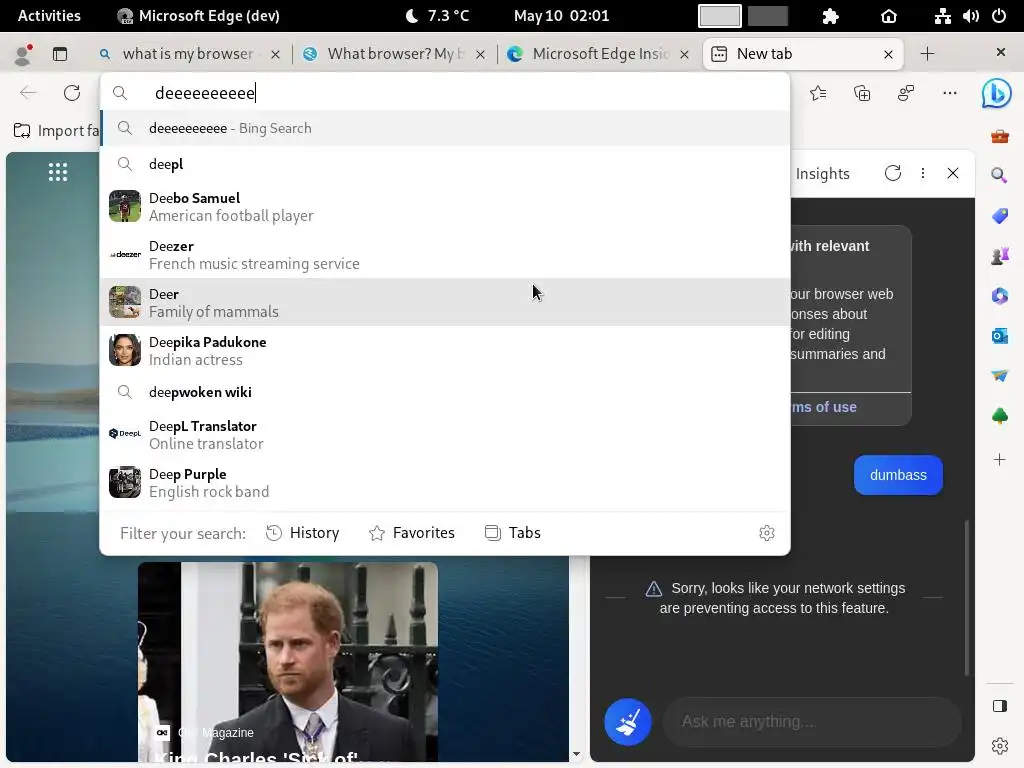This screenshot has height=768, width=1024.
Task: Switch to Microsoft Edge Insider tab
Action: 599,54
